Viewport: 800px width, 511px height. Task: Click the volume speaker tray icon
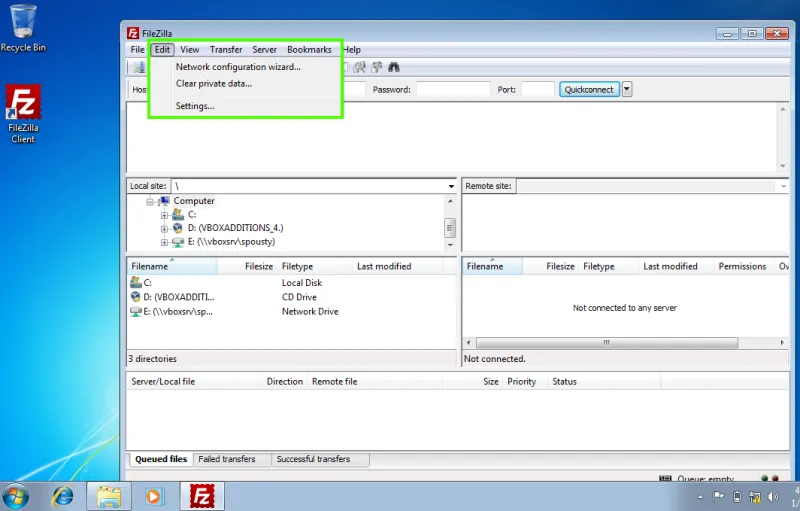[773, 497]
